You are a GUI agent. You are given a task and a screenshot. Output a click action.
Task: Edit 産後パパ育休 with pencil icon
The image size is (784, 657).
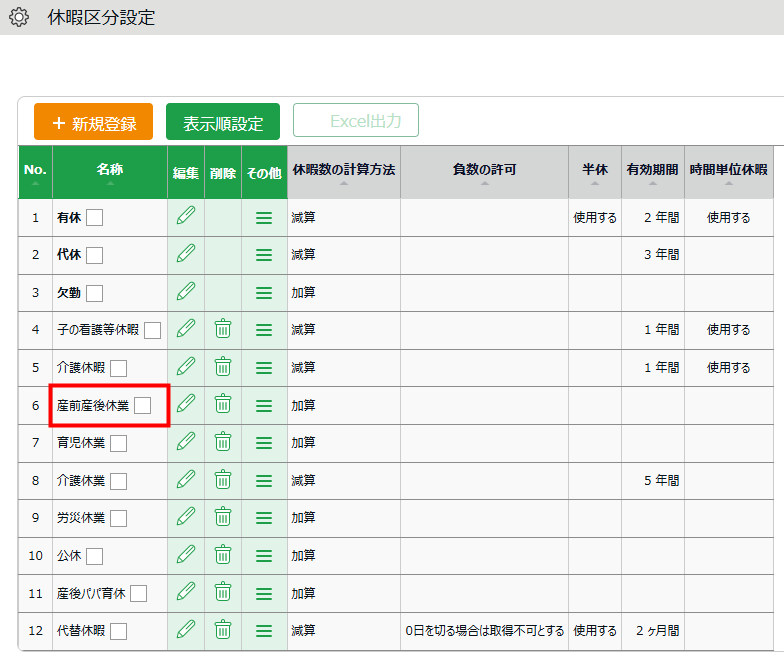pyautogui.click(x=186, y=592)
